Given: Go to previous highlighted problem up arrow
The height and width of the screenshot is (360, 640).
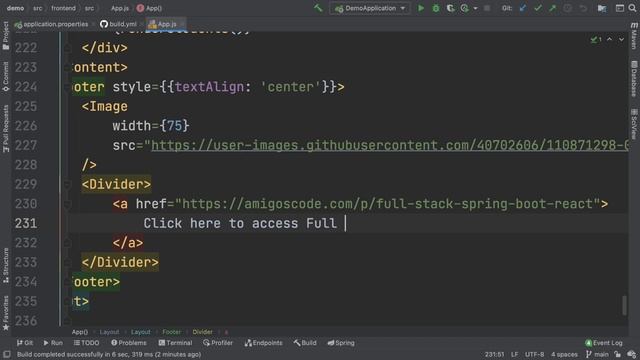Looking at the screenshot, I should 609,40.
